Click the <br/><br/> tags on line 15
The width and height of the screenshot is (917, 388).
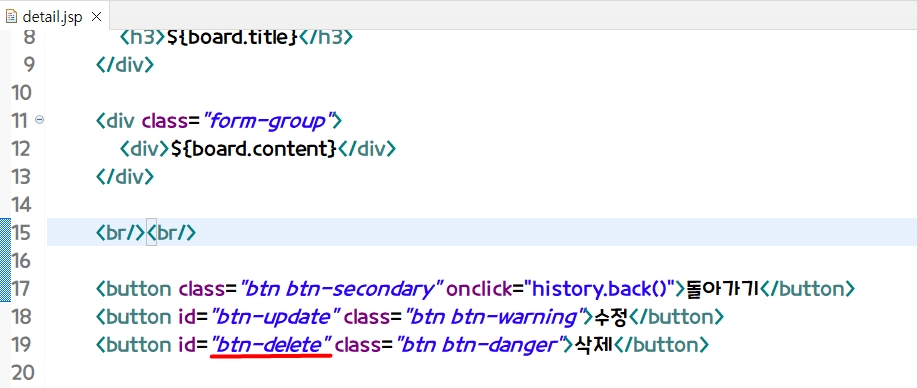point(146,232)
